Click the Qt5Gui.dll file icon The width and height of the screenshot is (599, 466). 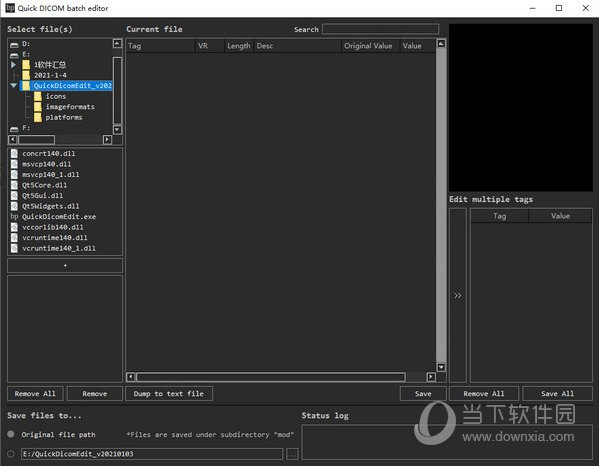pyautogui.click(x=14, y=196)
